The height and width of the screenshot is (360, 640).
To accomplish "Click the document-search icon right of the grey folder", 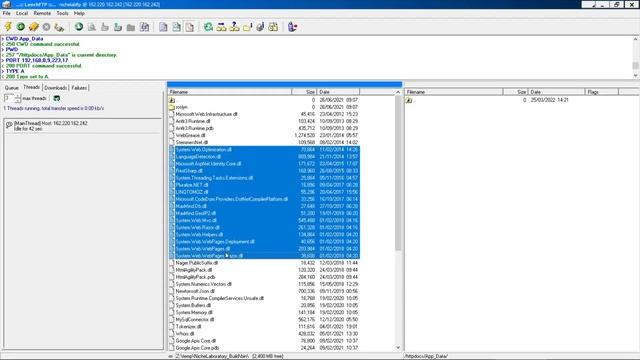I will pos(144,27).
